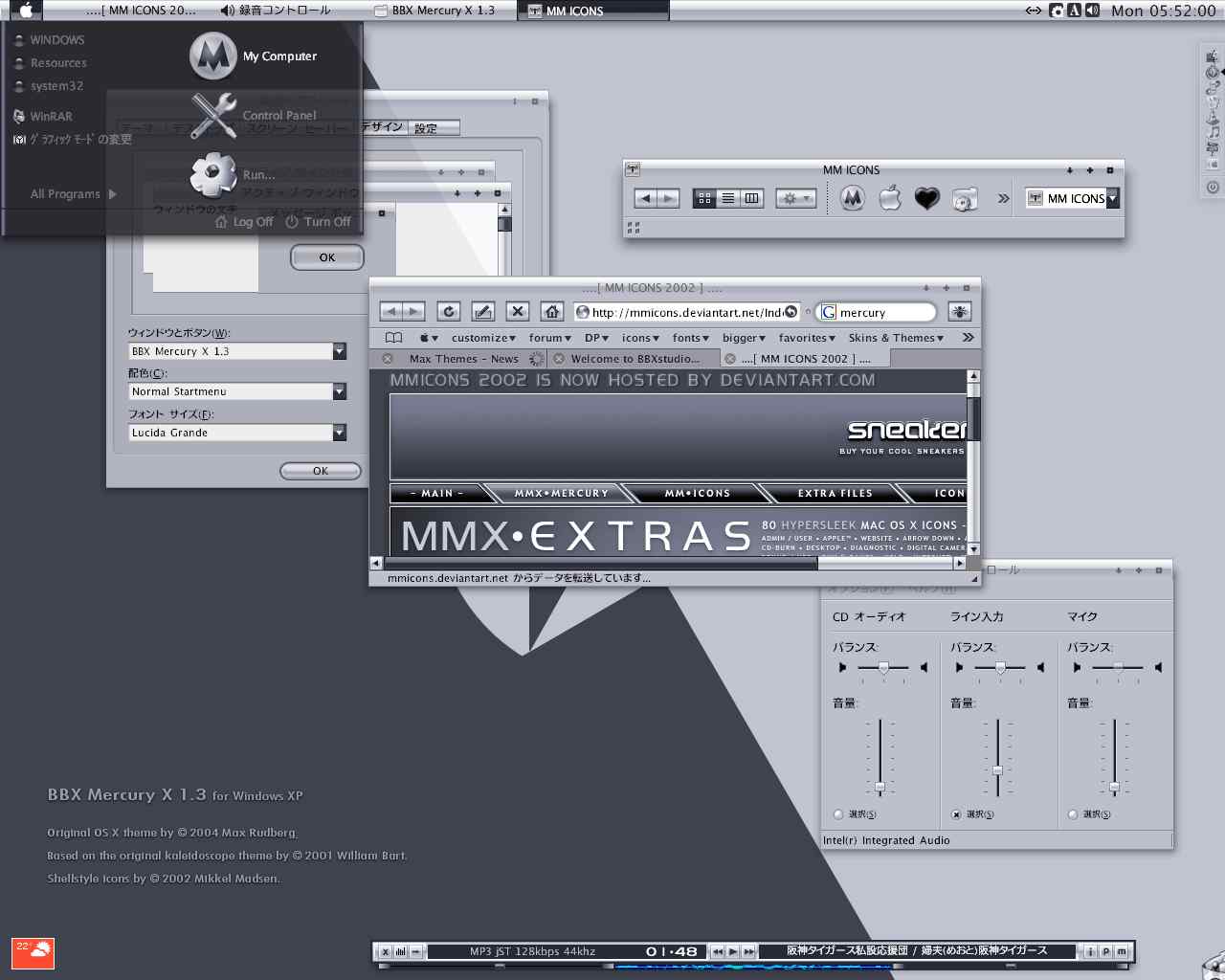
Task: Open WINDOWS folder in start menu
Action: [x=50, y=40]
